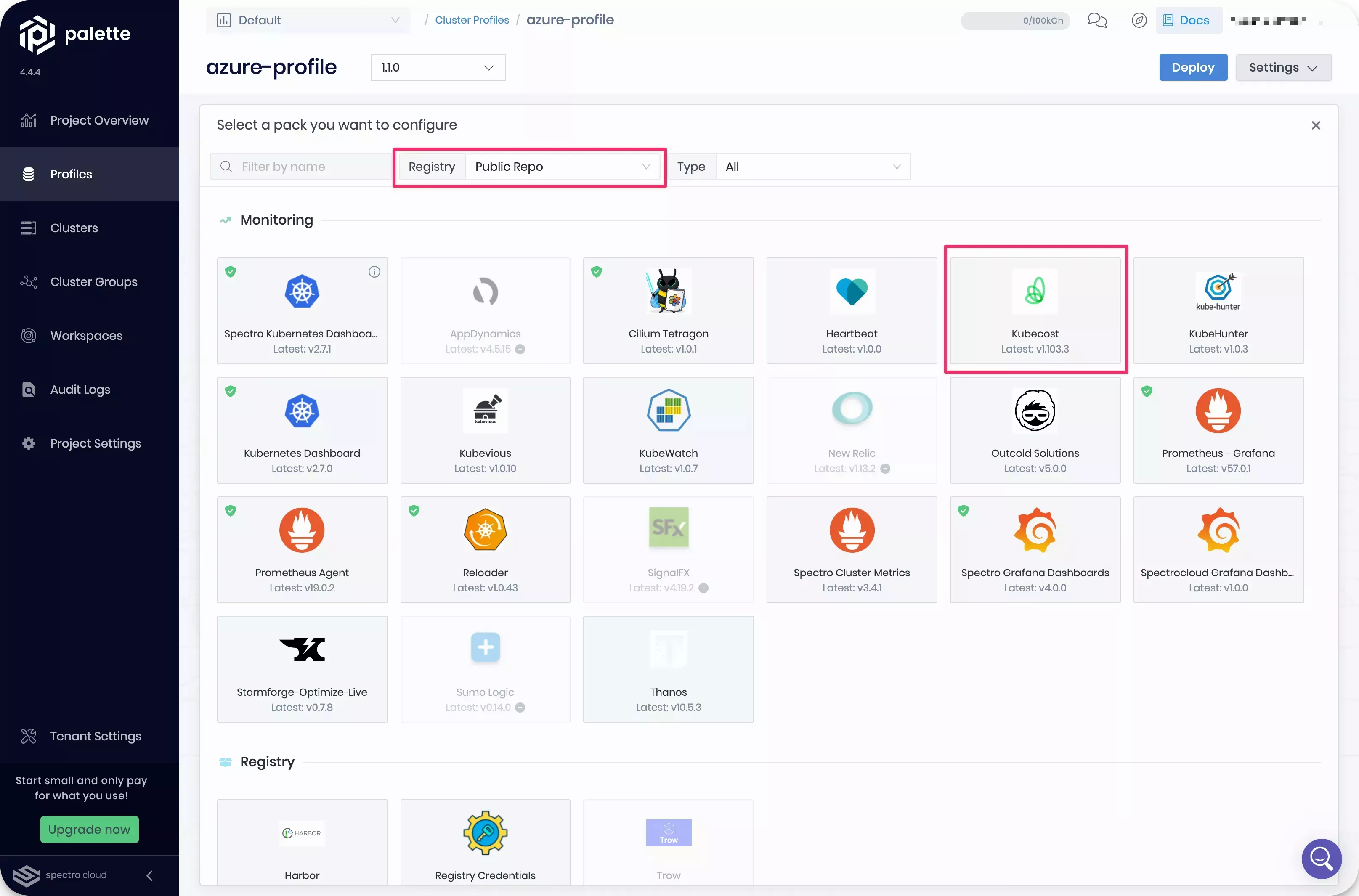1359x896 pixels.
Task: Open the Outcold Solutions pack
Action: [1035, 430]
